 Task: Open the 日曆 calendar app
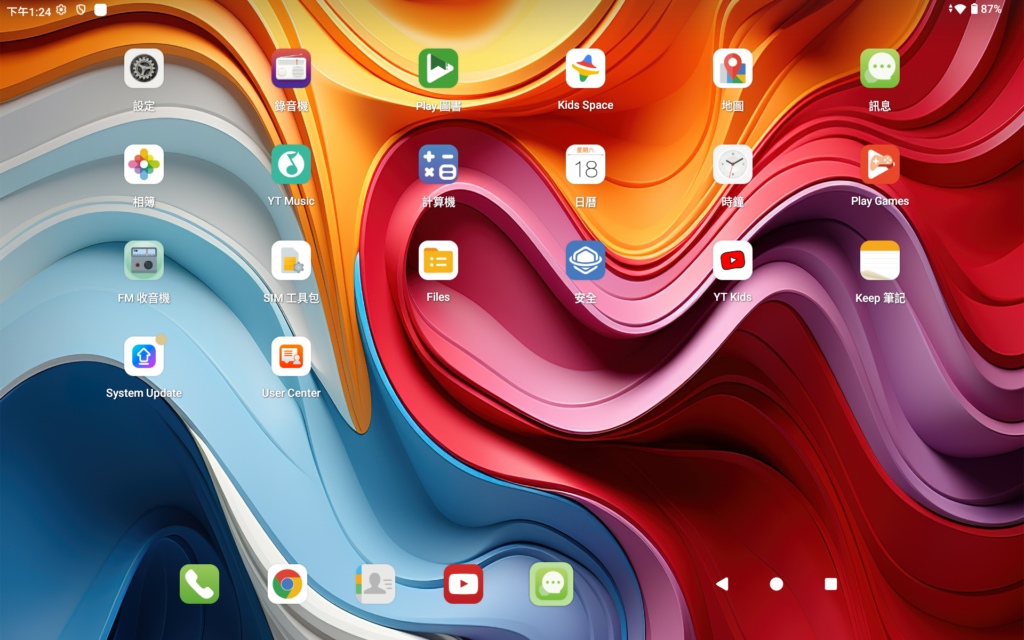[x=585, y=165]
